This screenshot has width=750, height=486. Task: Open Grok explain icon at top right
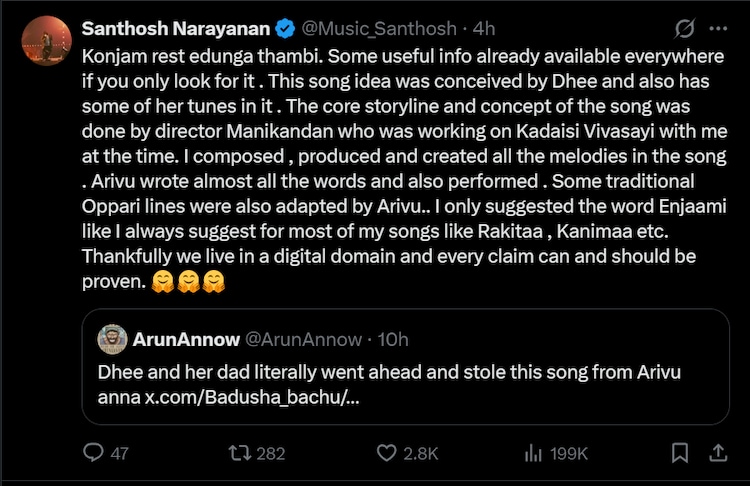tap(686, 28)
